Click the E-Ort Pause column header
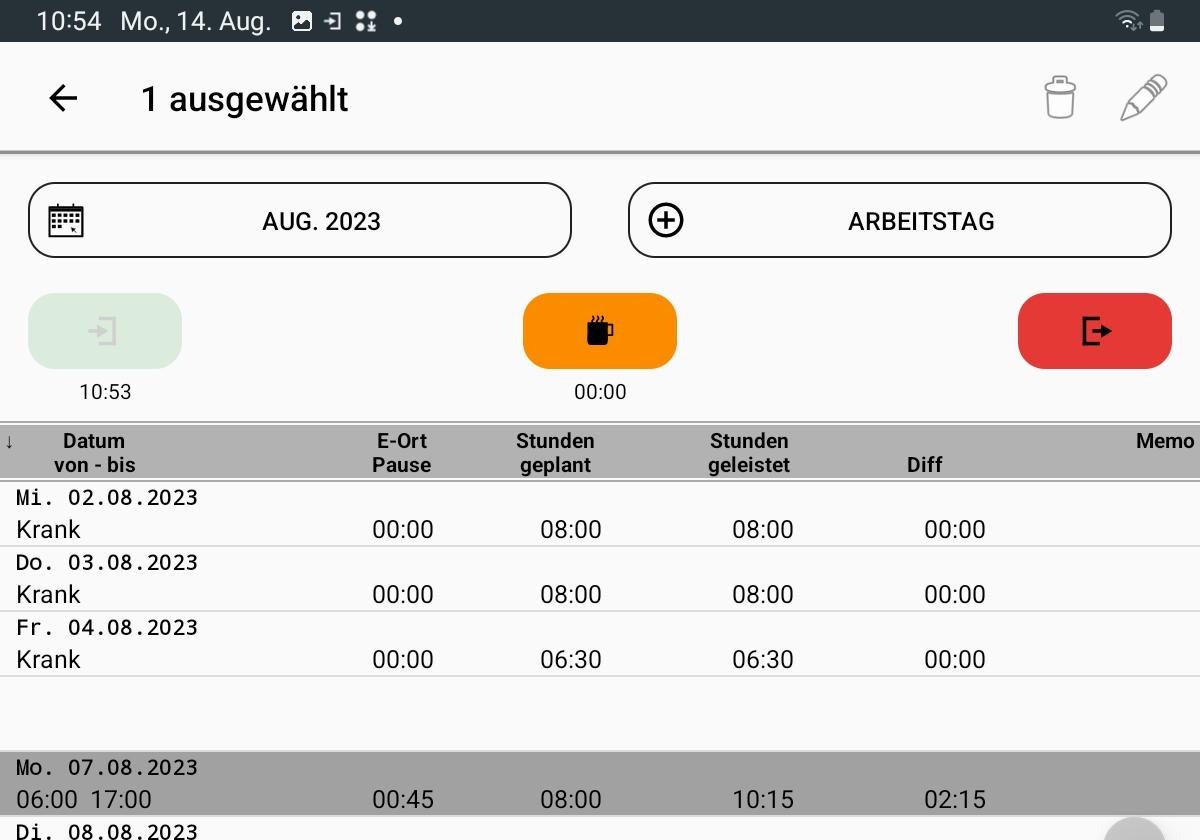 point(402,452)
